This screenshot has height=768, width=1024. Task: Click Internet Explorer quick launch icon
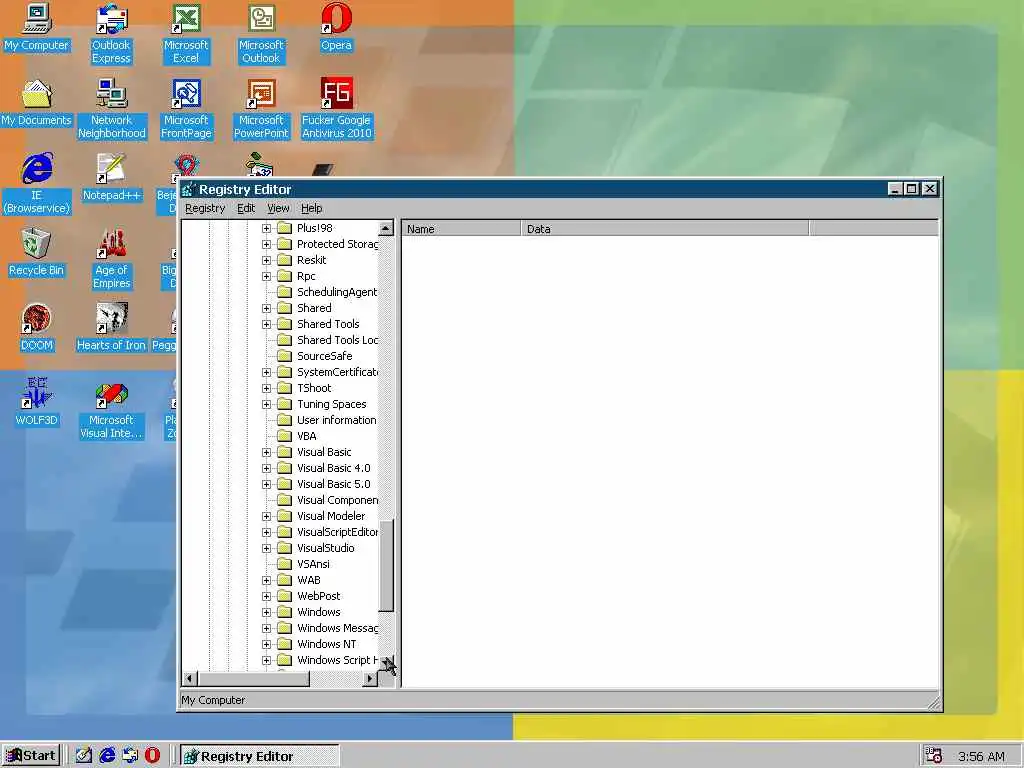(107, 756)
